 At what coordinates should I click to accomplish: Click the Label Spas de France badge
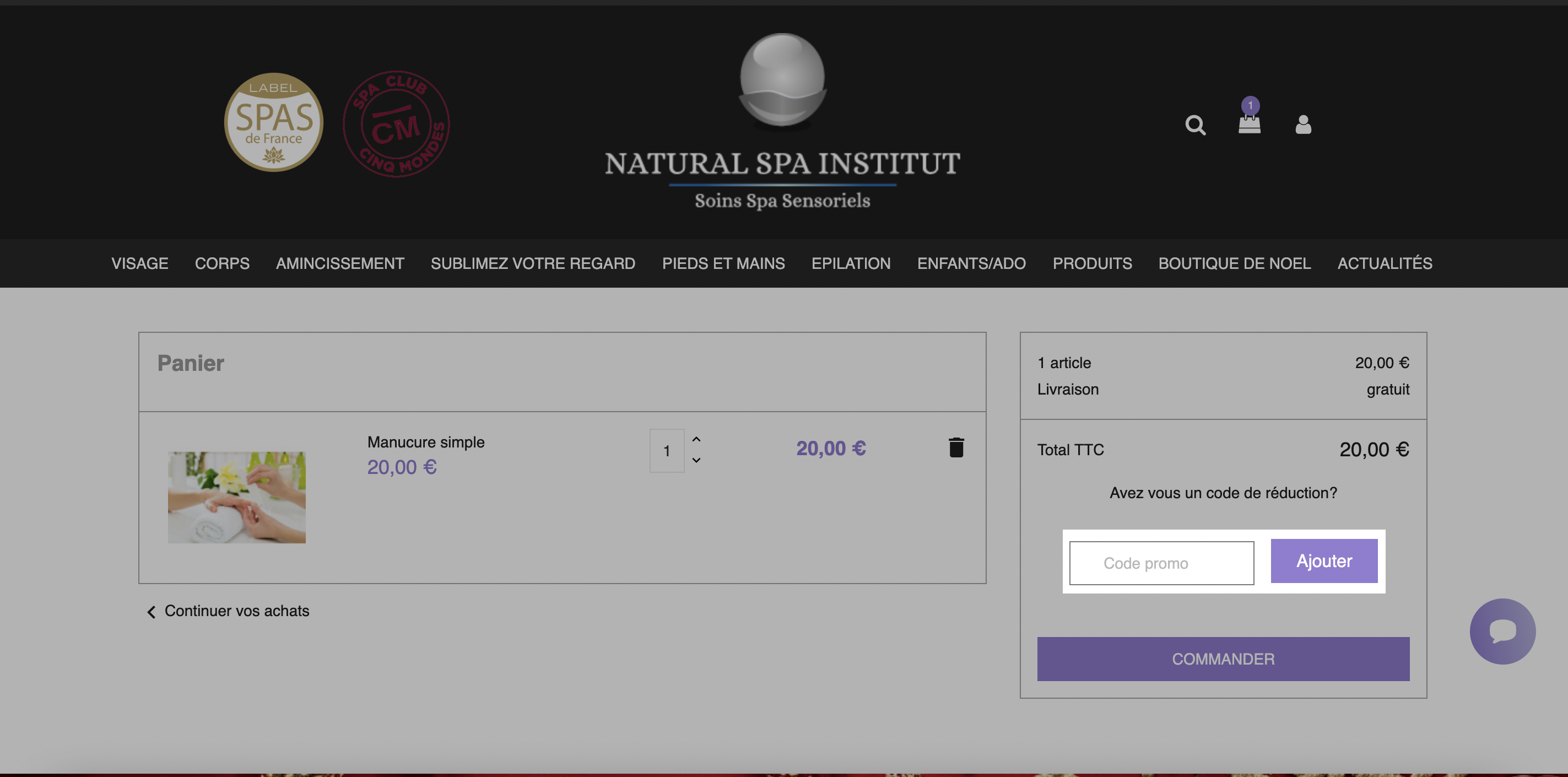pyautogui.click(x=274, y=122)
